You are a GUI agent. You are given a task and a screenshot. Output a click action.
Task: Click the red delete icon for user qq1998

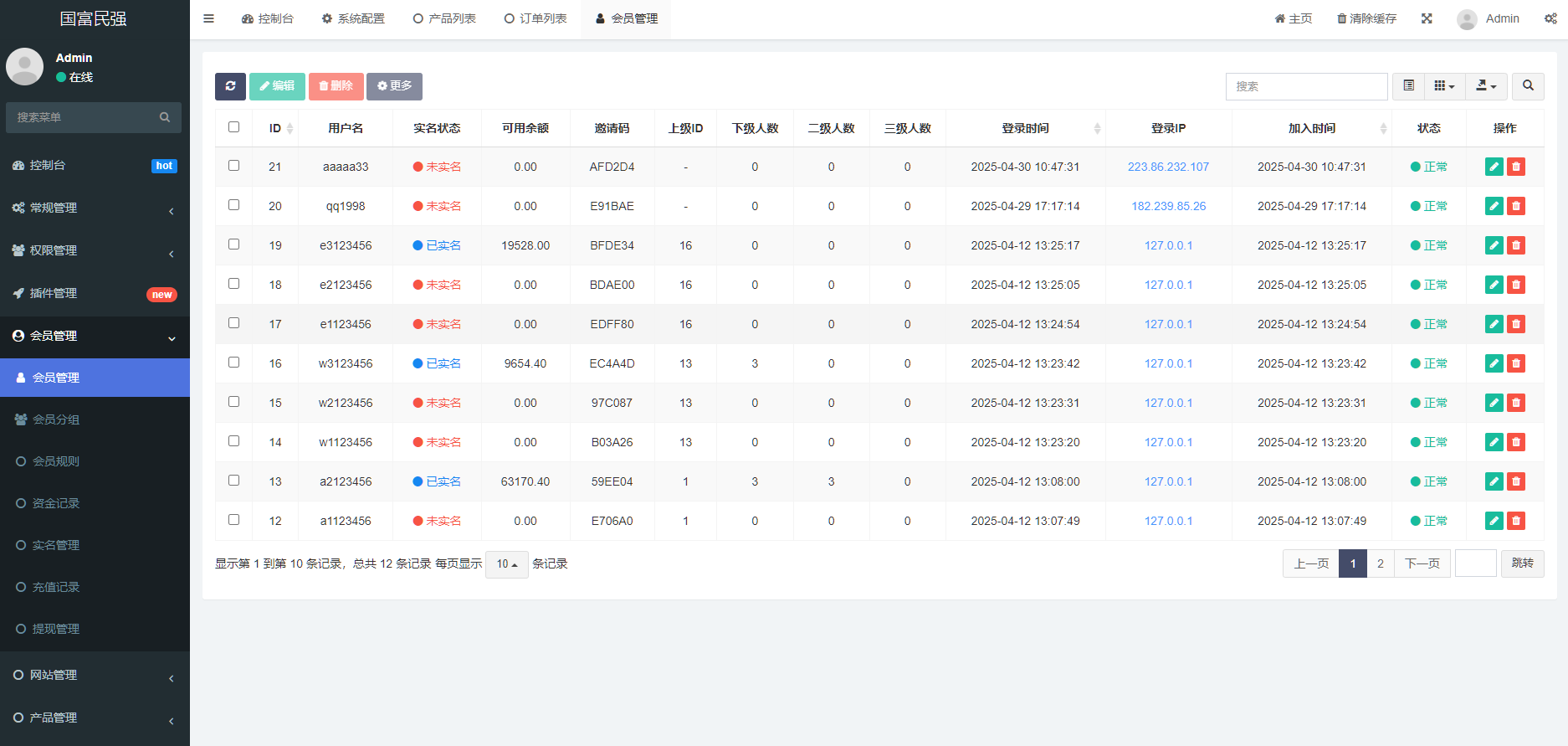pos(1515,206)
